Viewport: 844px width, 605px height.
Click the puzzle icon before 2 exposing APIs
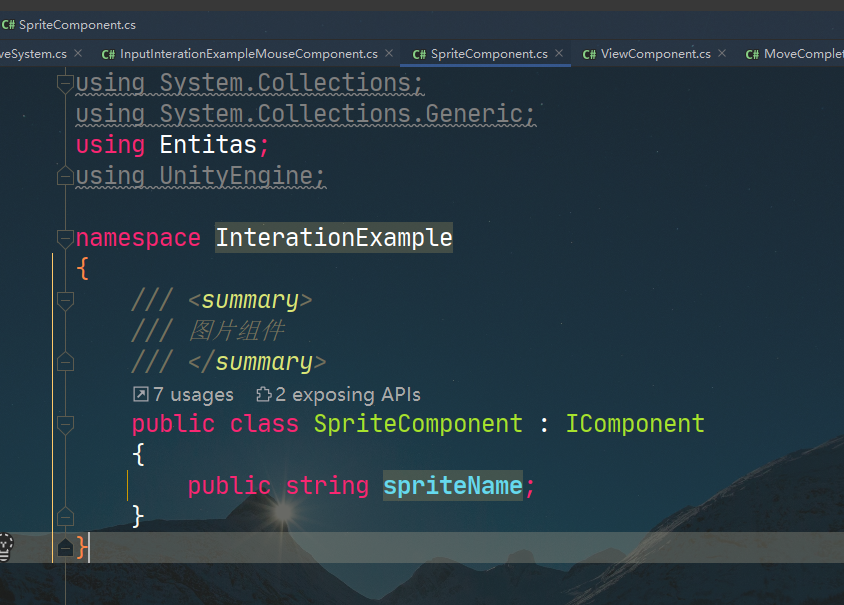[263, 395]
